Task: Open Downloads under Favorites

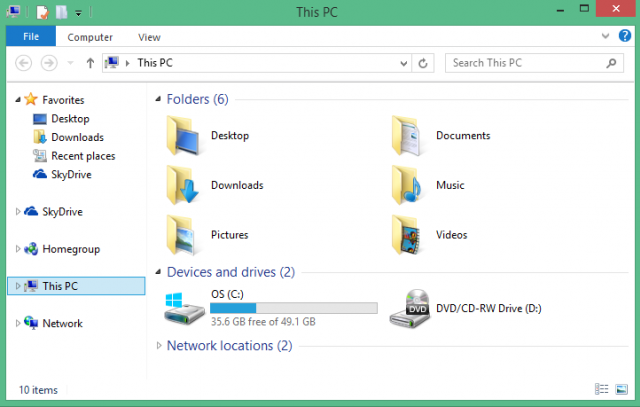Action: (x=77, y=138)
